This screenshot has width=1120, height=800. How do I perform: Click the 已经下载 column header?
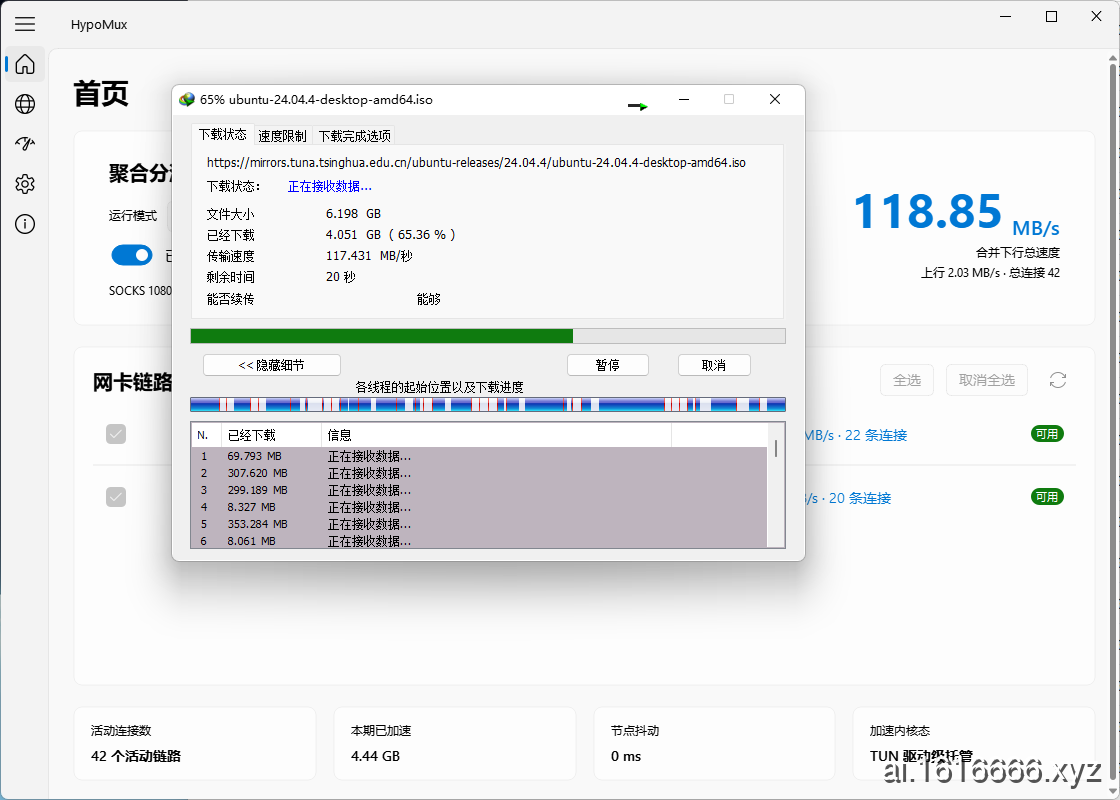(271, 435)
